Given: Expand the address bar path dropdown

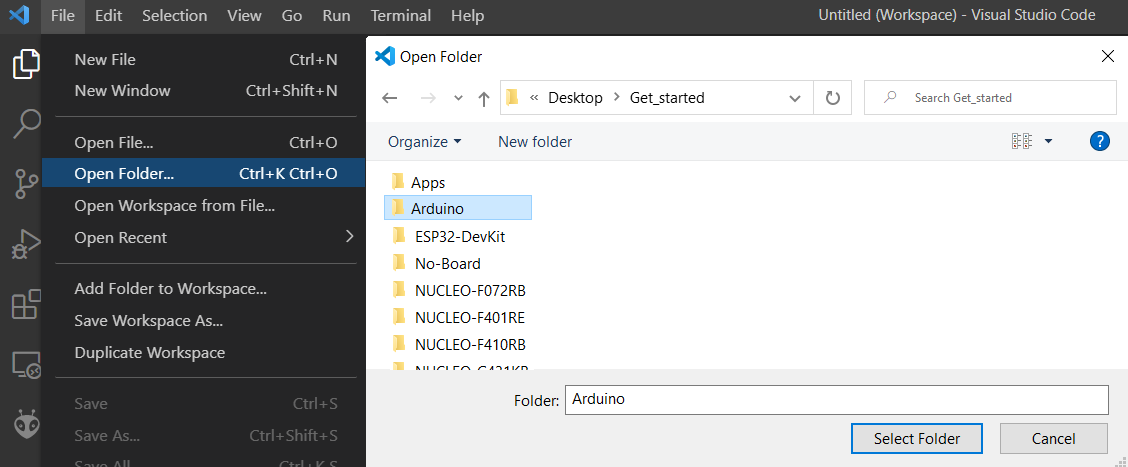Looking at the screenshot, I should point(795,98).
